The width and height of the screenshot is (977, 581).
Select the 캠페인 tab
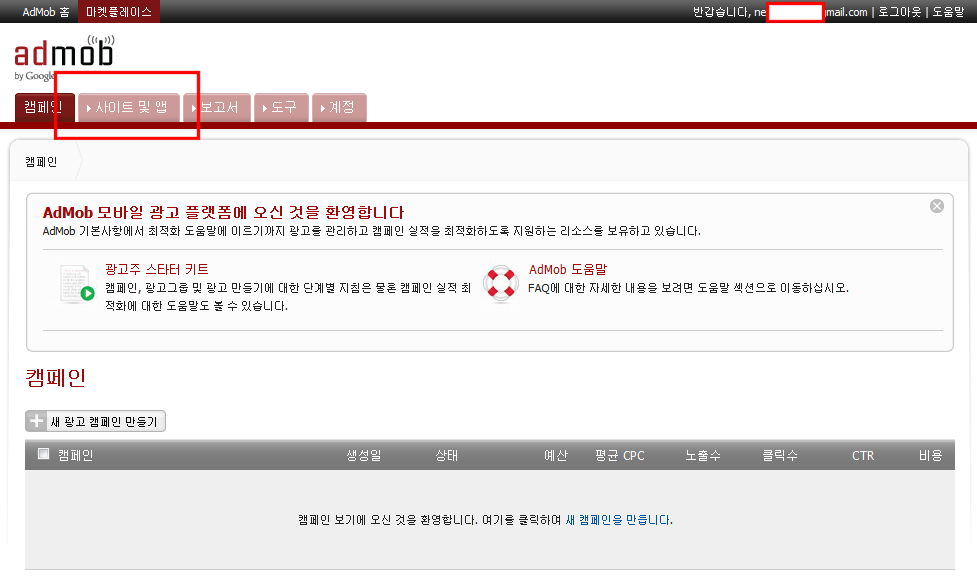tap(44, 107)
